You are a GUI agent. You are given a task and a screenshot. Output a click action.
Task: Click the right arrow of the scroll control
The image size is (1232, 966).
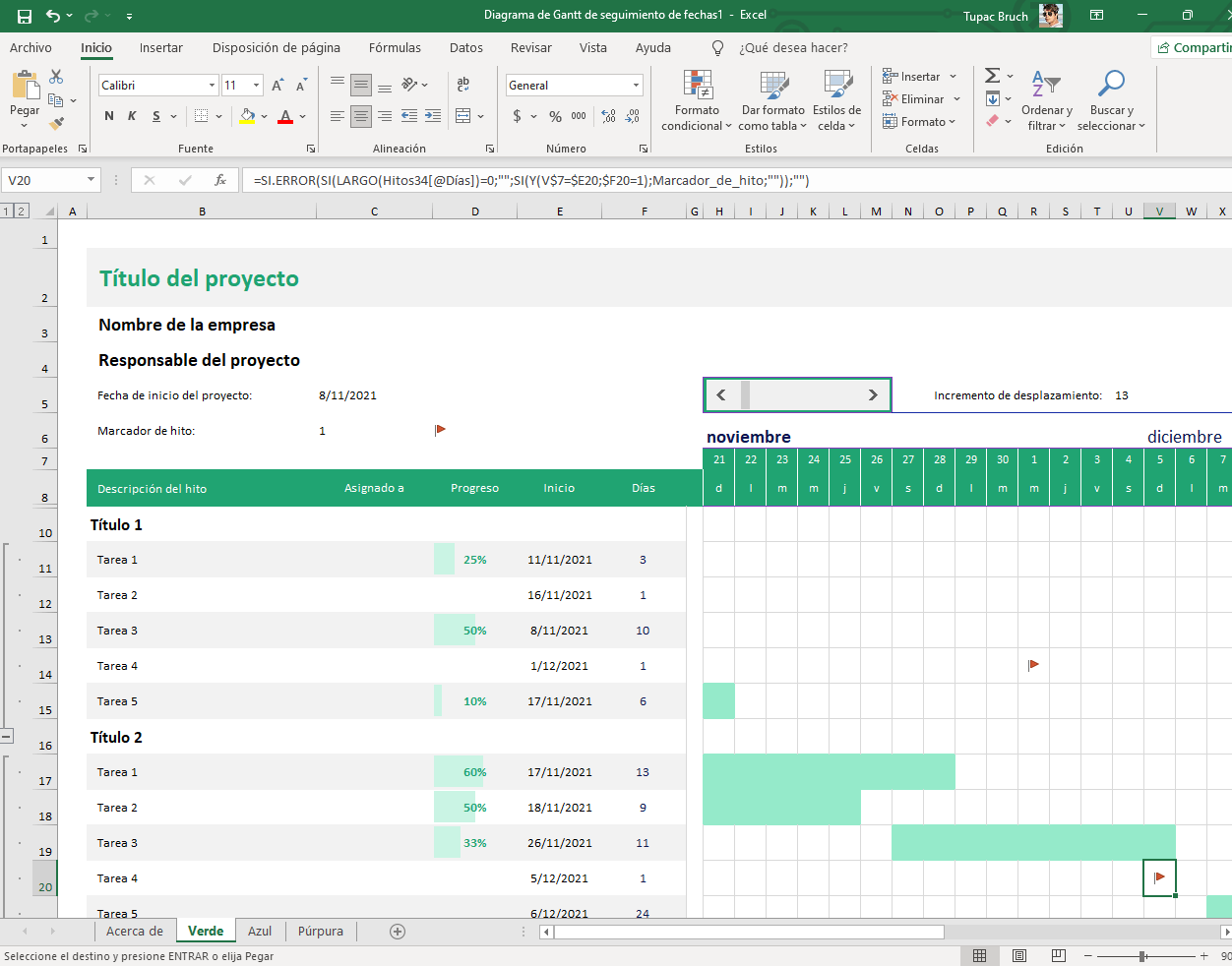pyautogui.click(x=872, y=394)
